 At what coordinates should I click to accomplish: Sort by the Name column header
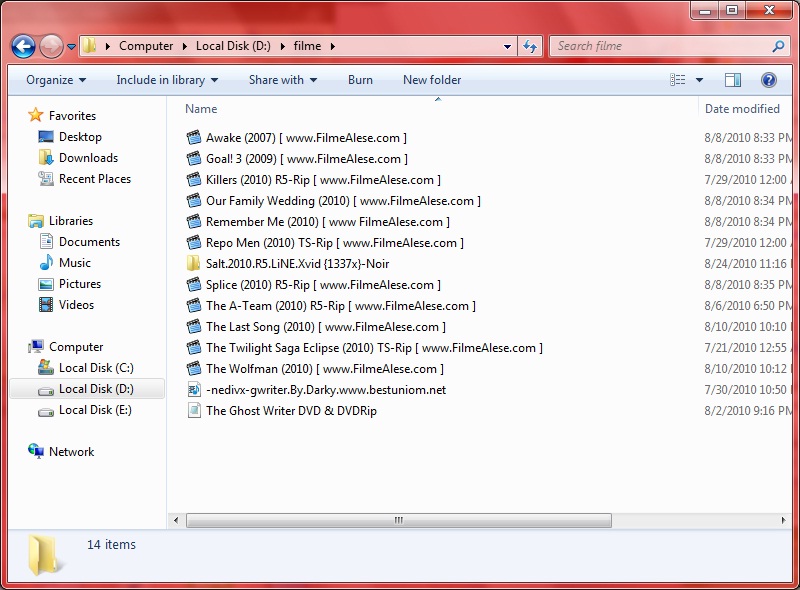point(201,109)
